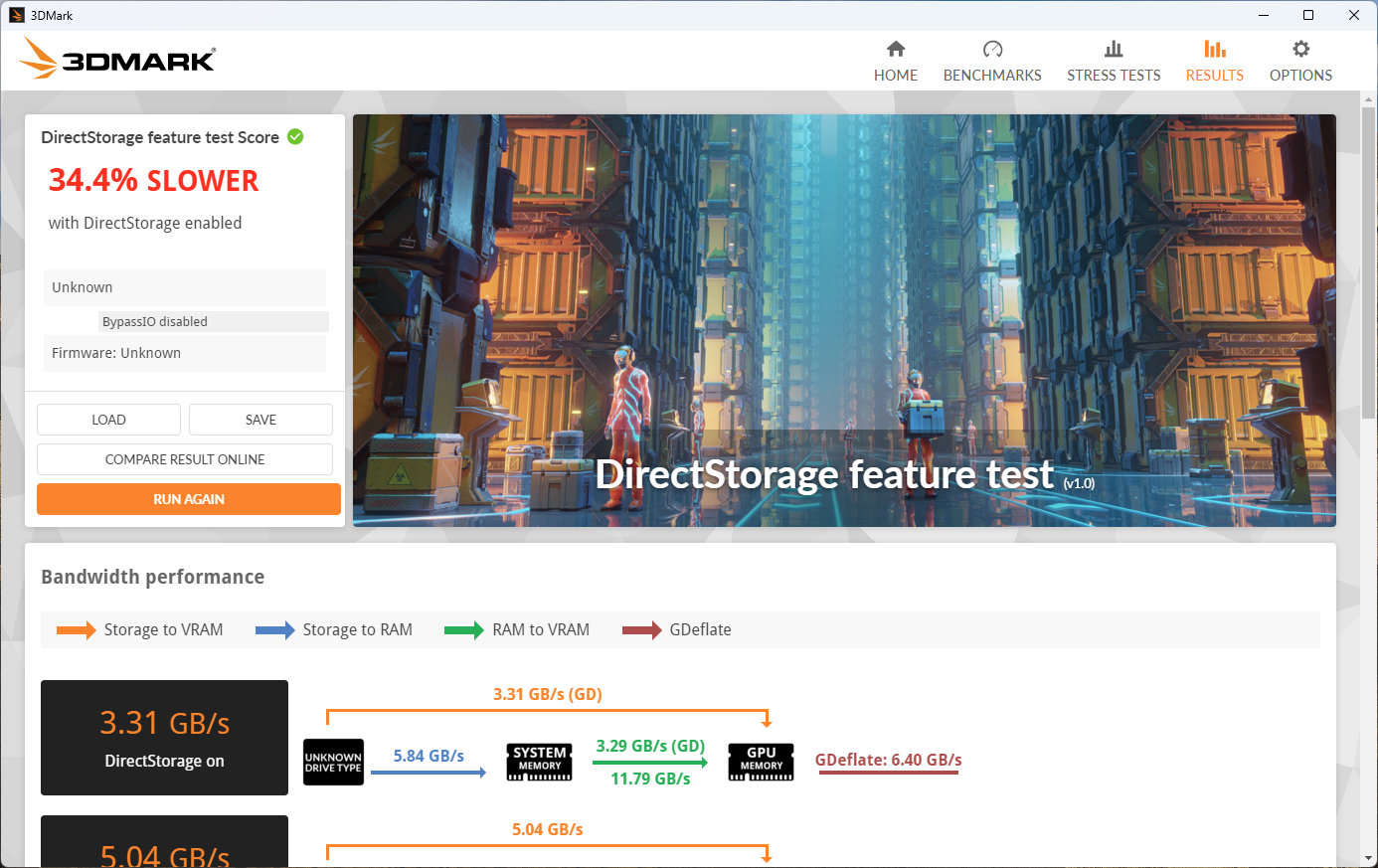Click the System Memory chip icon
This screenshot has height=868, width=1378.
coord(539,762)
